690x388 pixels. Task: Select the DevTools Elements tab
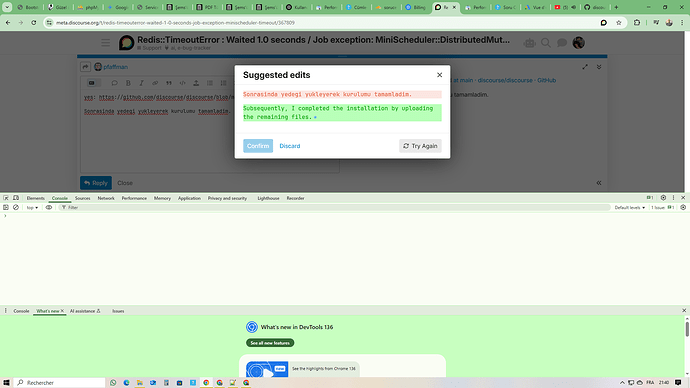(x=35, y=198)
